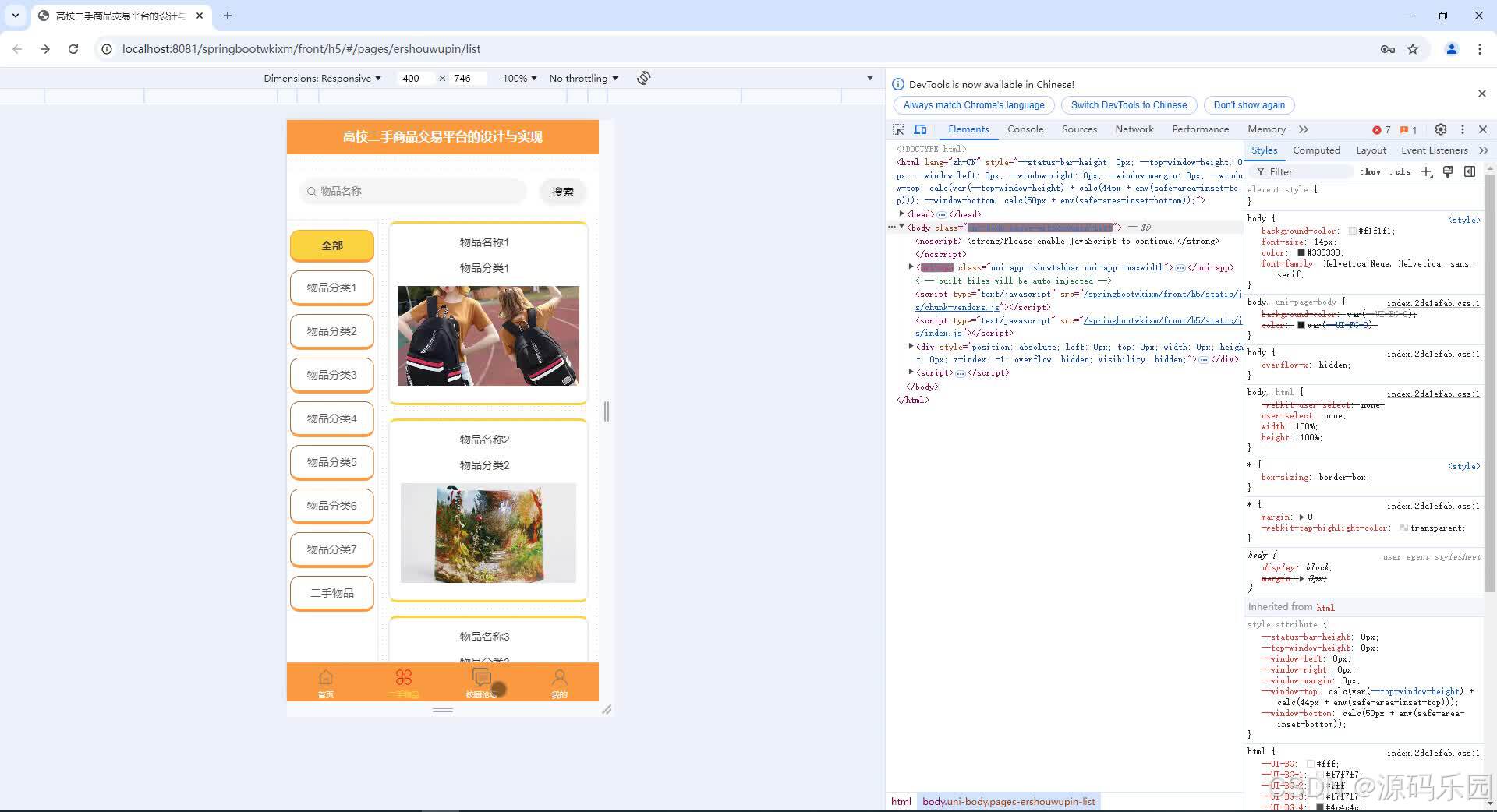Screen dimensions: 1497x812
Task: Switch to the Console tab
Action: pyautogui.click(x=1025, y=129)
